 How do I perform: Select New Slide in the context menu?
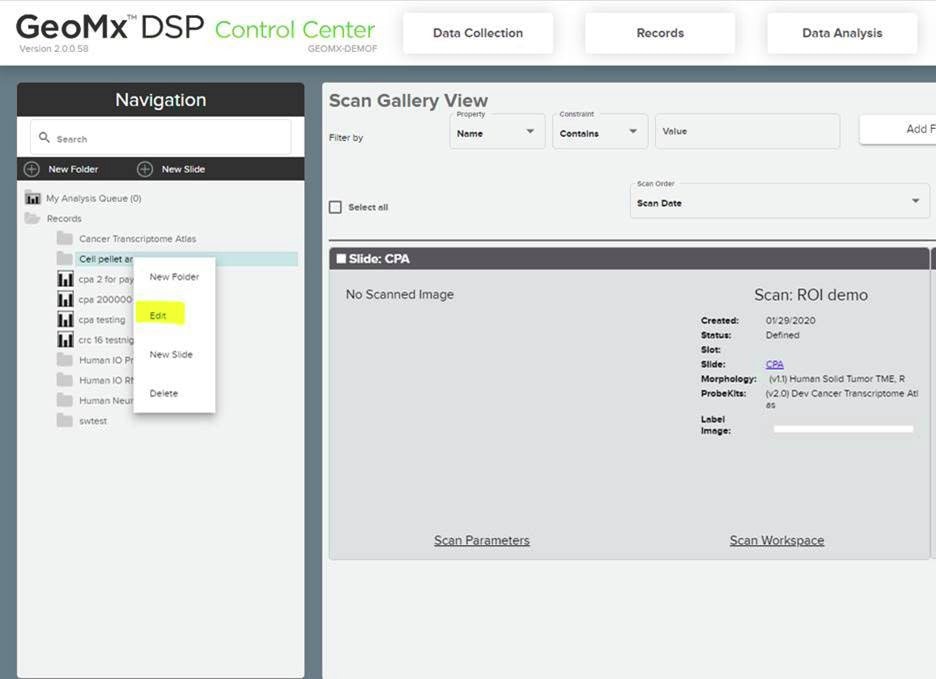coord(171,355)
